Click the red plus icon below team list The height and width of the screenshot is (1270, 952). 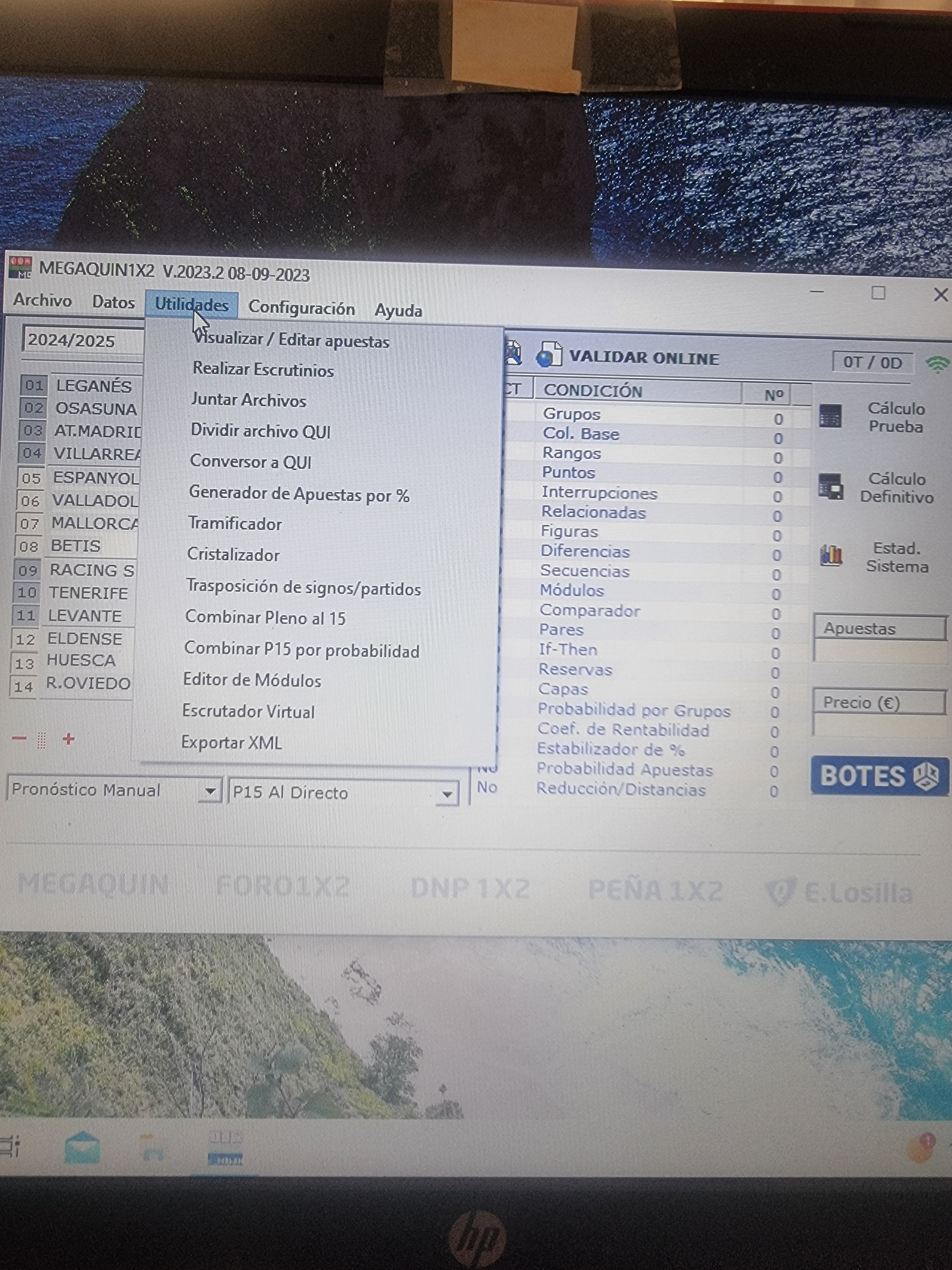[68, 739]
